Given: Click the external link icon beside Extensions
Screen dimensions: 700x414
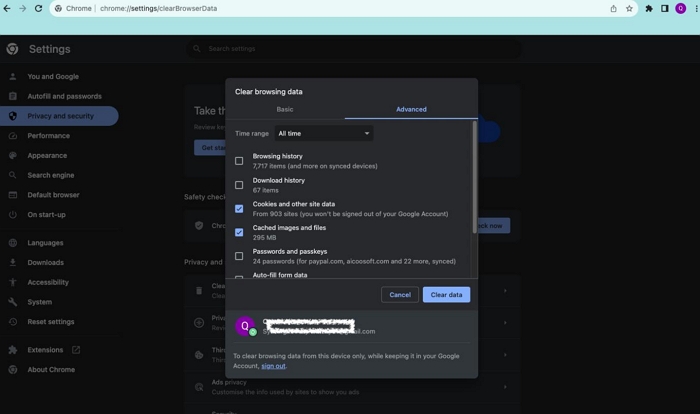Looking at the screenshot, I should [76, 350].
